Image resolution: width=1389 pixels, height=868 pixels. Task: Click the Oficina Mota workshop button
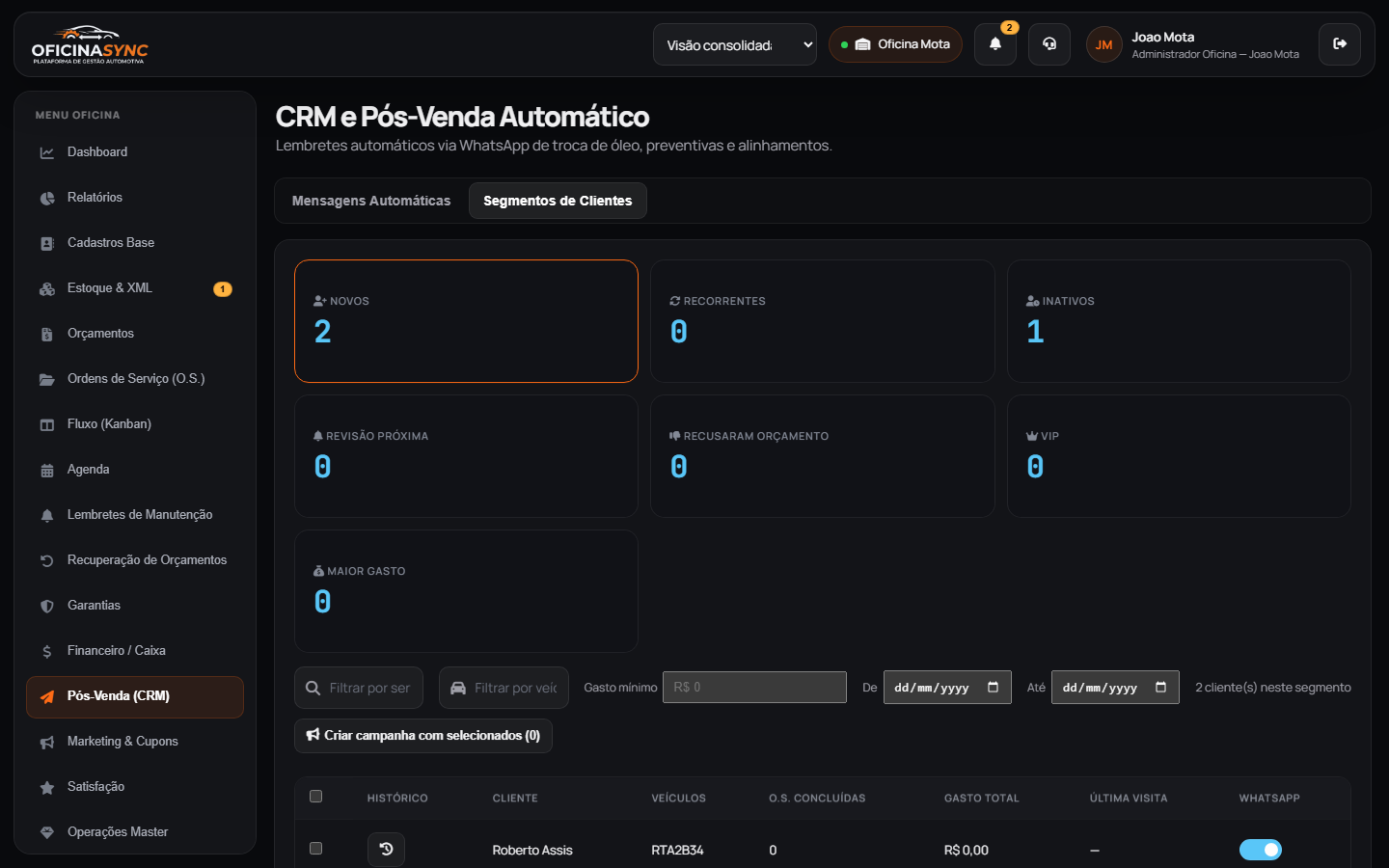point(895,44)
